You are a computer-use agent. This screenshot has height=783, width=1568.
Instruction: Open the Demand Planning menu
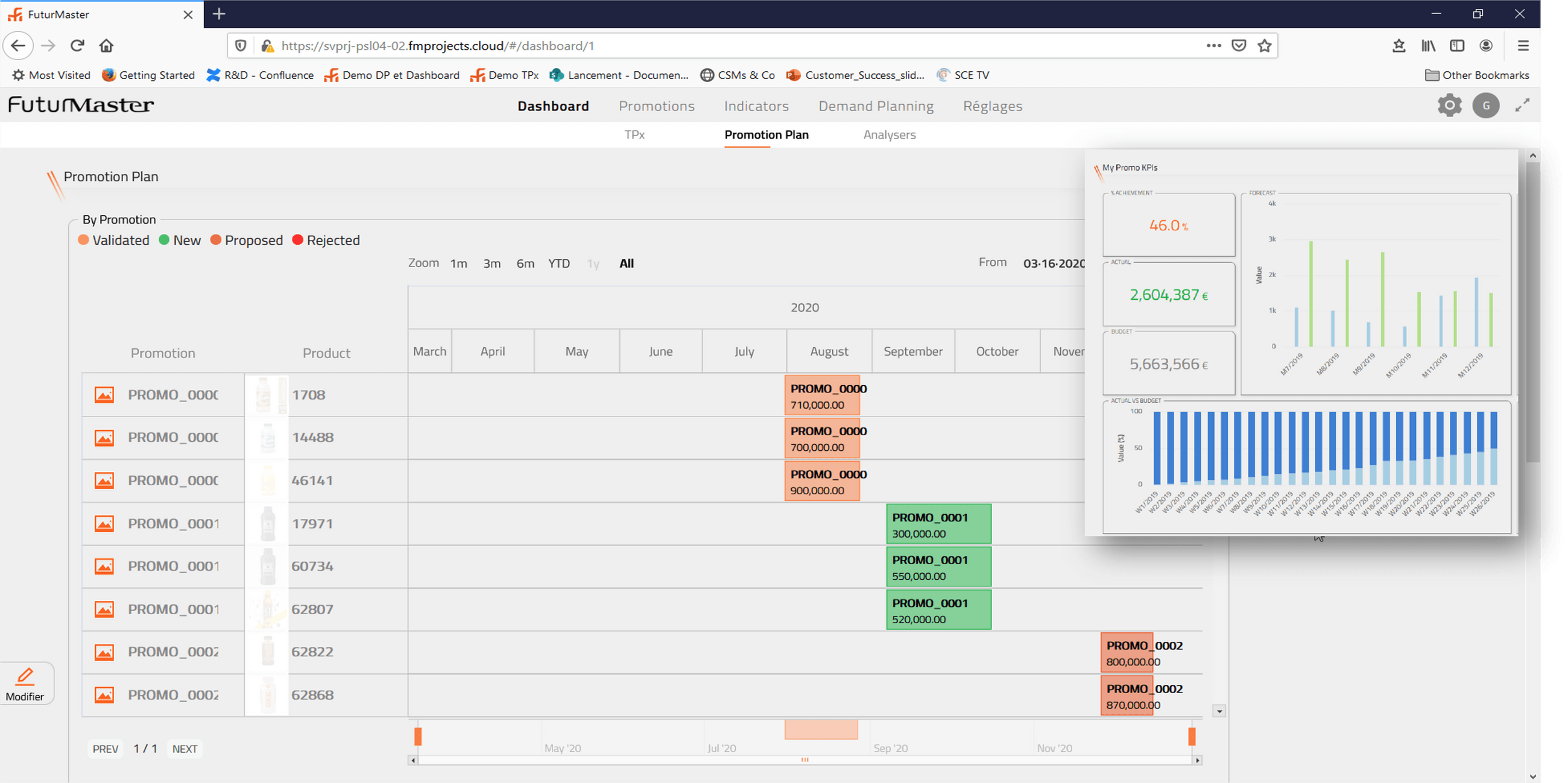pos(875,106)
